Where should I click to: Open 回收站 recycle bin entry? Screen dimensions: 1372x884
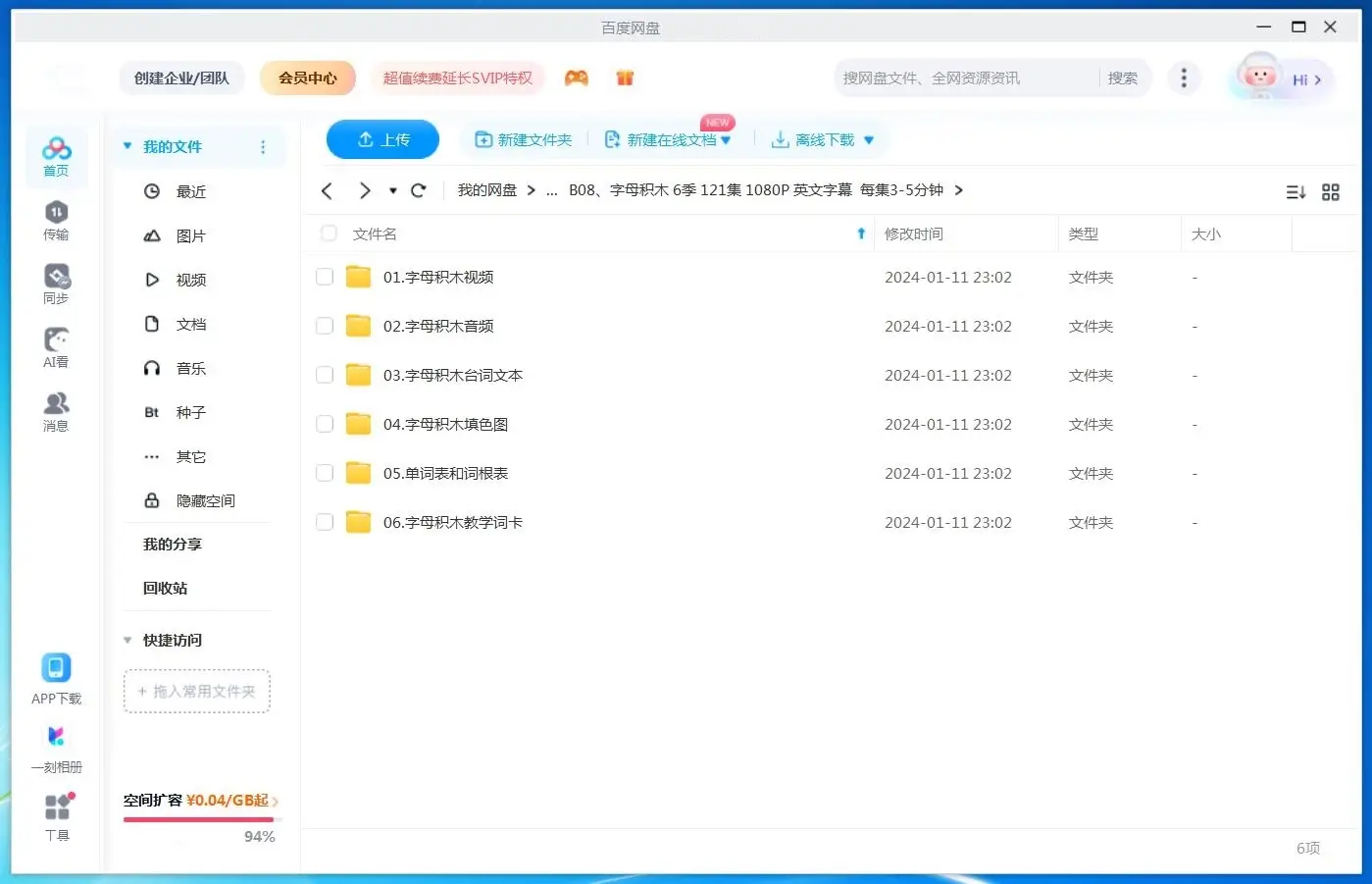(165, 589)
